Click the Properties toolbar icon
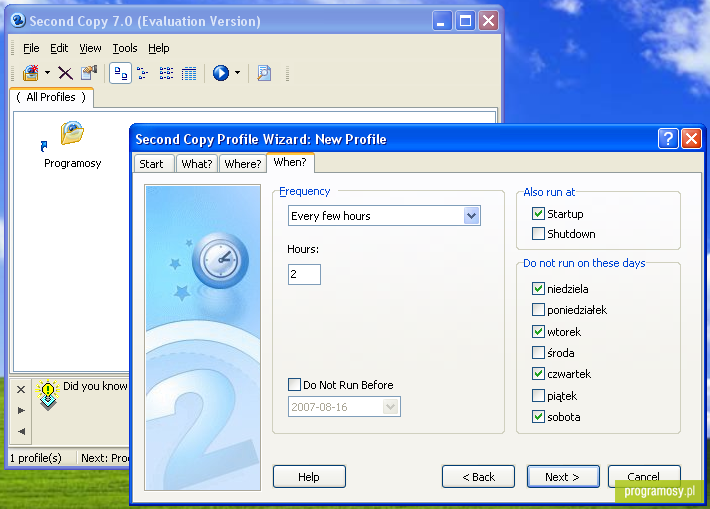The height and width of the screenshot is (509, 710). pyautogui.click(x=89, y=73)
